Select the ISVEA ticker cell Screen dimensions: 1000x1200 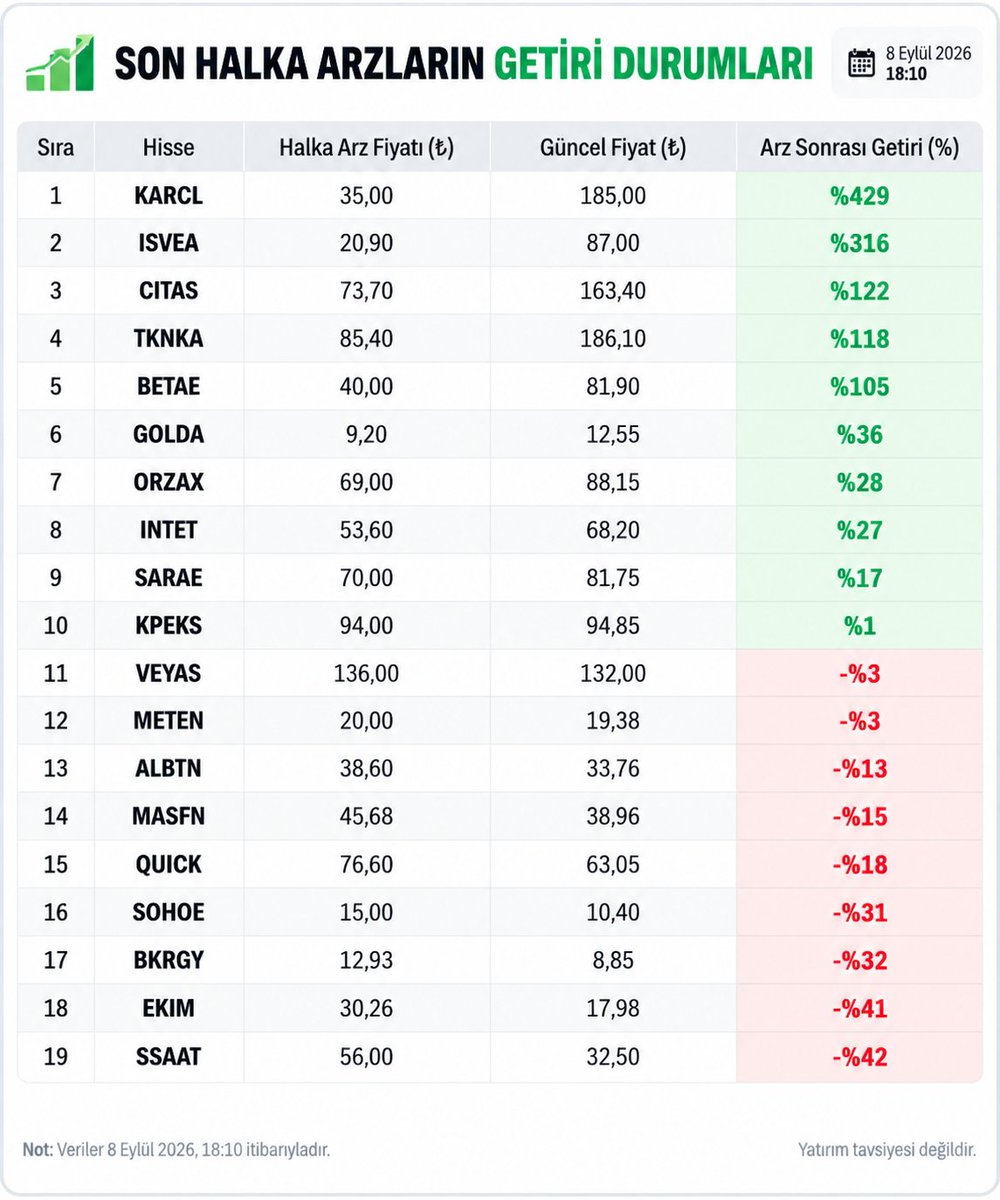(x=168, y=244)
